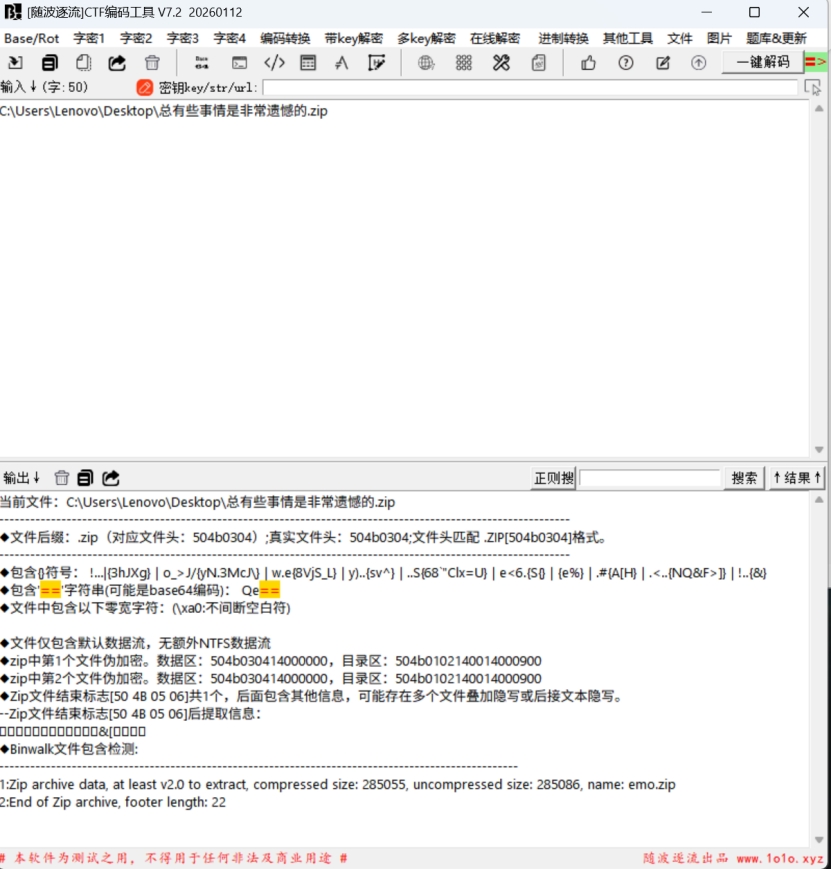Open the terminal console toolbar icon
831x870 pixels.
pos(240,63)
